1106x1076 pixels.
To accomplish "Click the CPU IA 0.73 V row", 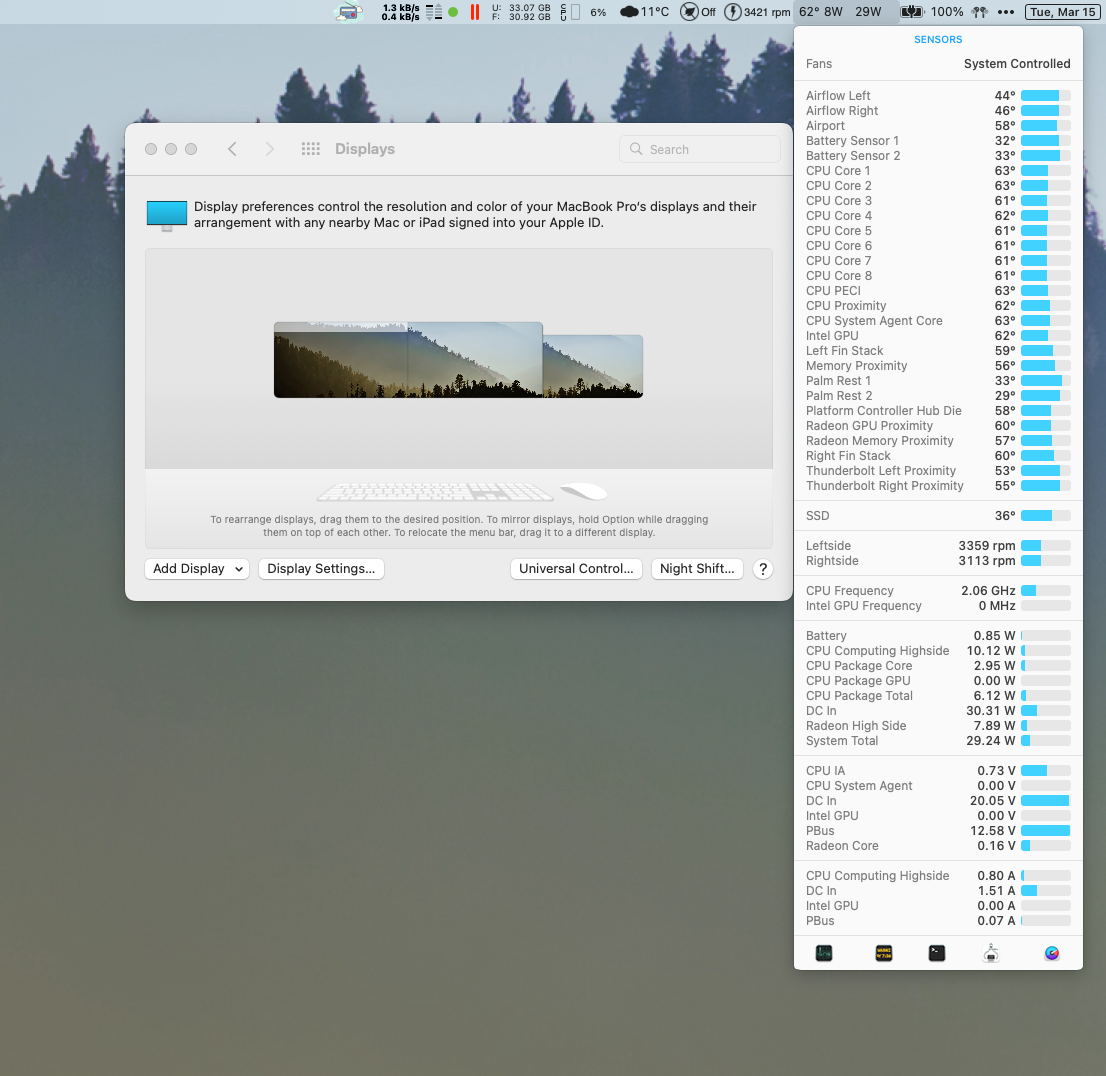I will point(938,771).
